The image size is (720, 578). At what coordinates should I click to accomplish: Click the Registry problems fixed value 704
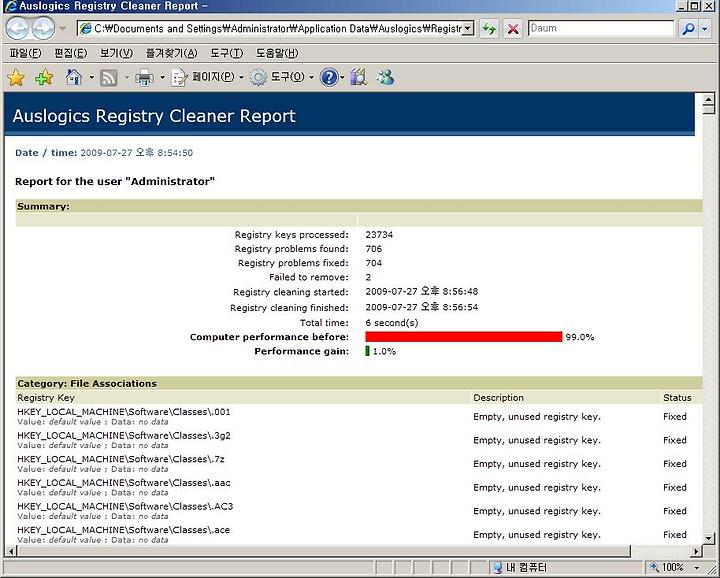click(373, 263)
